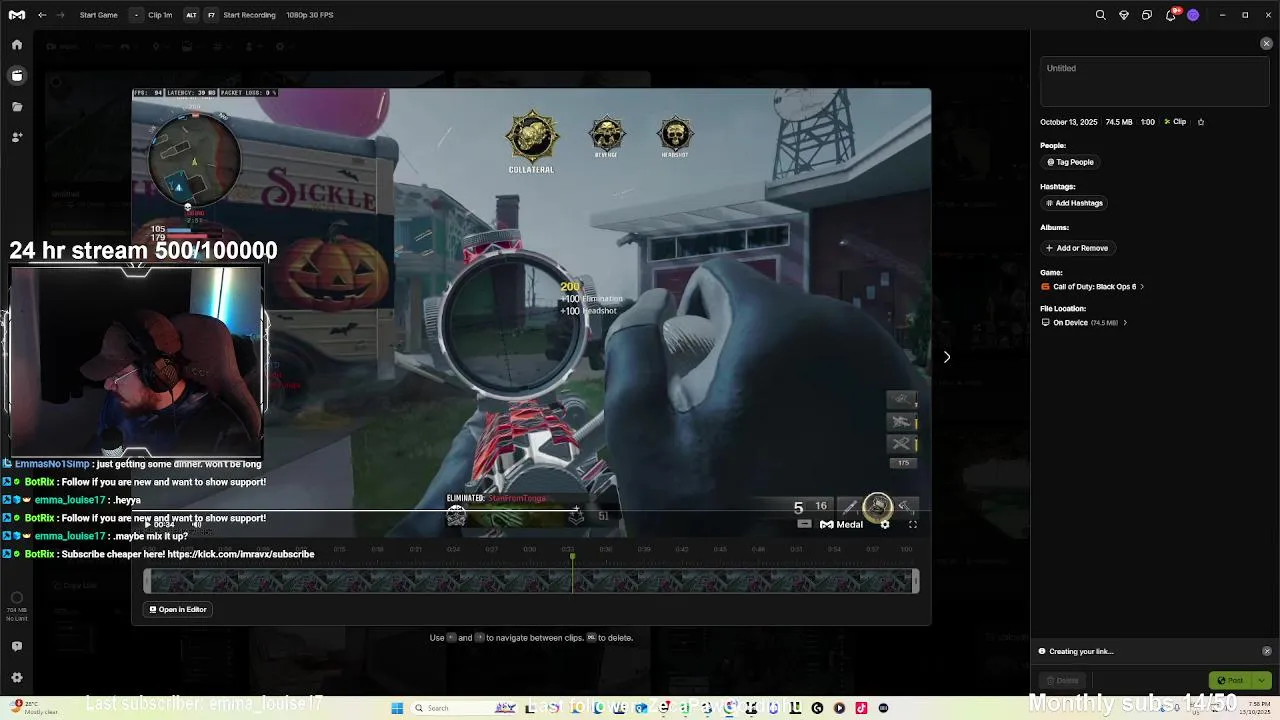1280x720 pixels.
Task: Expand the Call of Duty: Black Ops 6 game entry
Action: (x=1093, y=287)
